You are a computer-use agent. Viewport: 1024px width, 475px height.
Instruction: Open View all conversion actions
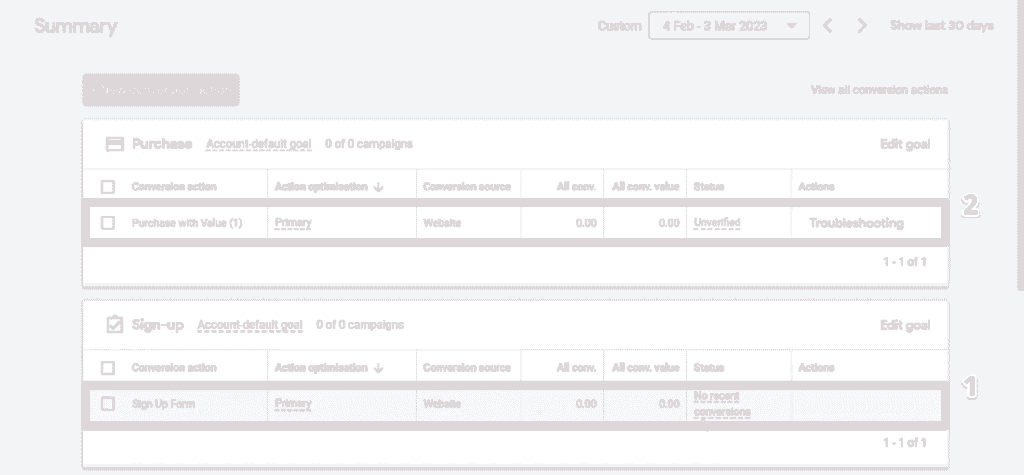tap(879, 90)
